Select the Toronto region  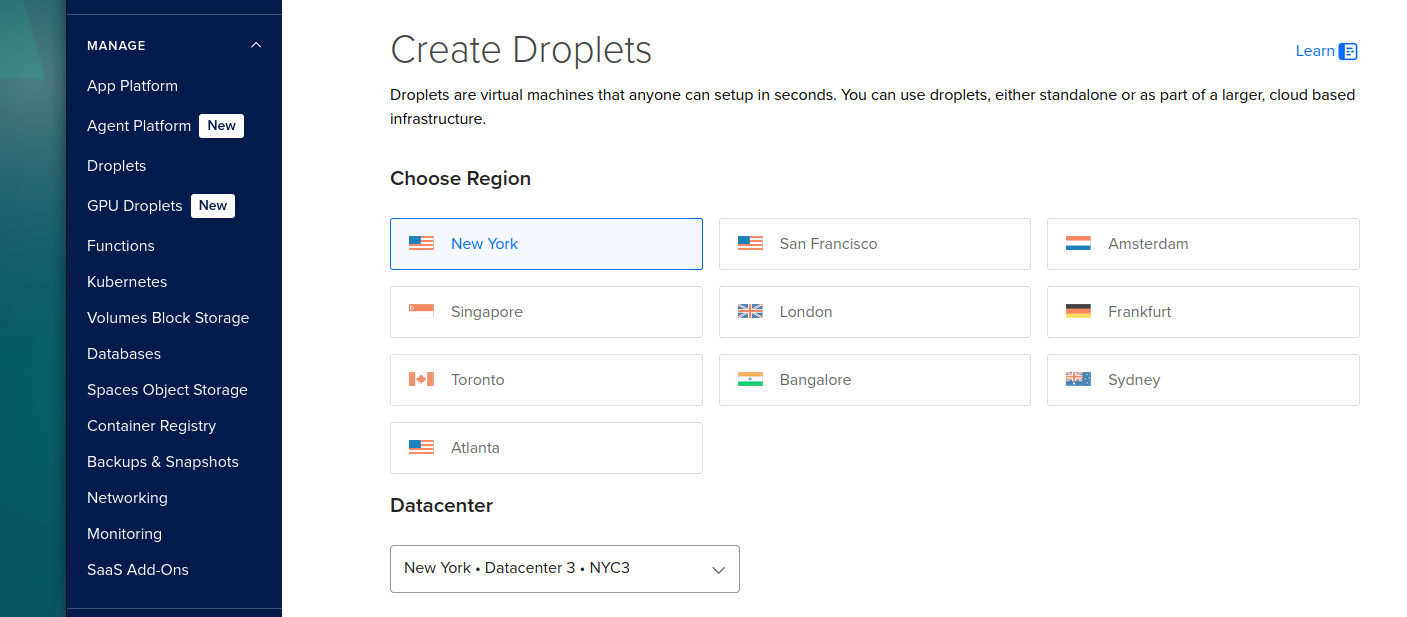click(546, 380)
